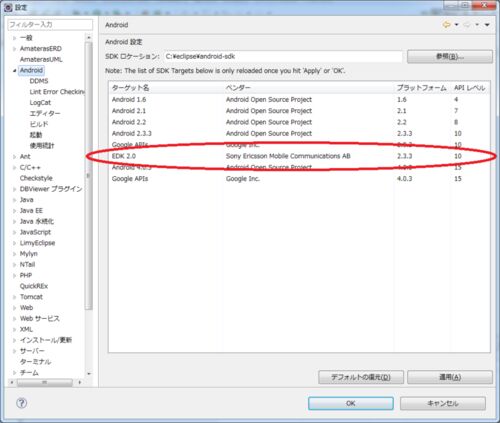Screen dimensions: 500x423
Task: Select AmaterasUML in the tree
Action: coord(41,59)
